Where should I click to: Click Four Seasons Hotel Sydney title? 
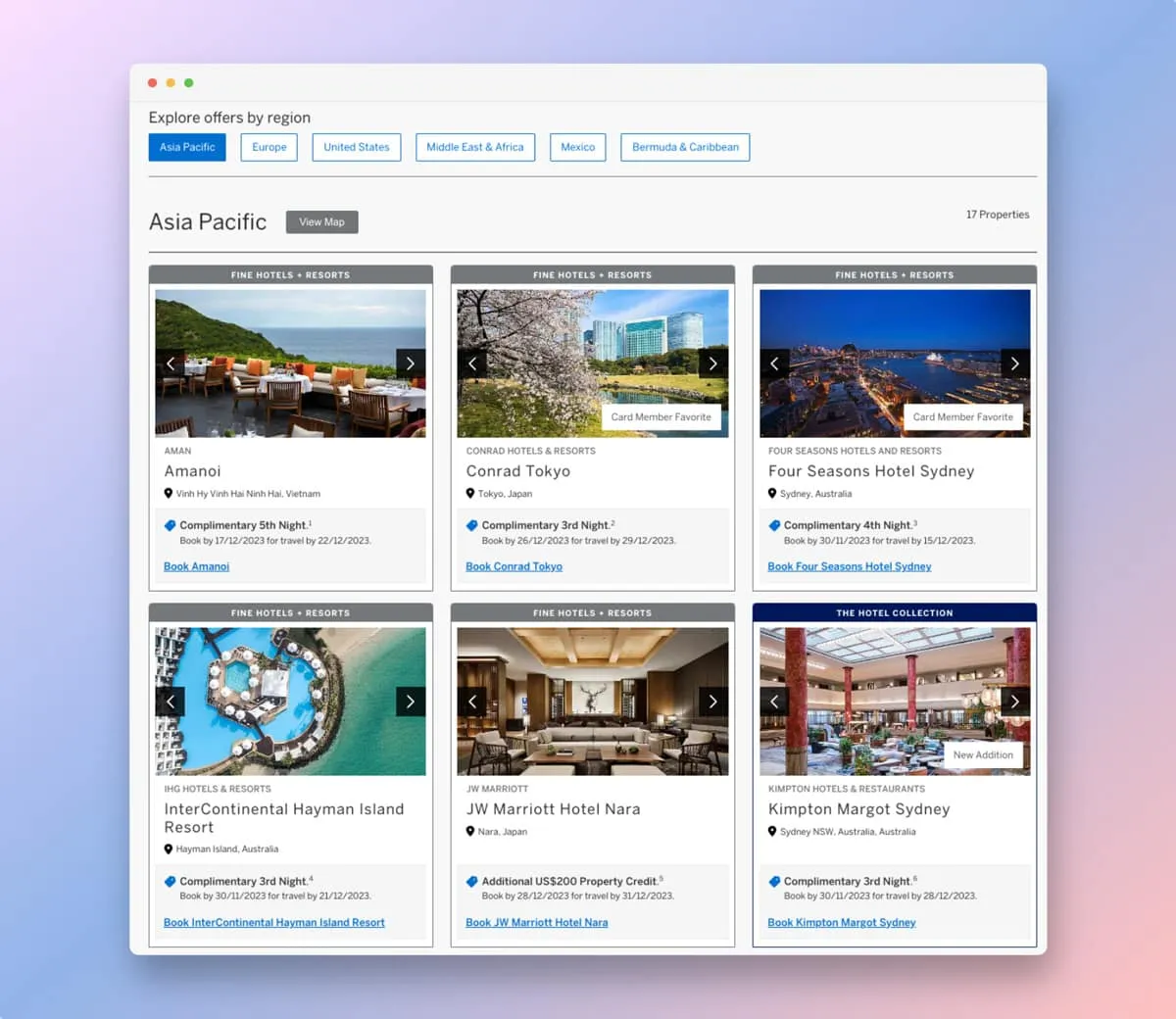tap(871, 471)
